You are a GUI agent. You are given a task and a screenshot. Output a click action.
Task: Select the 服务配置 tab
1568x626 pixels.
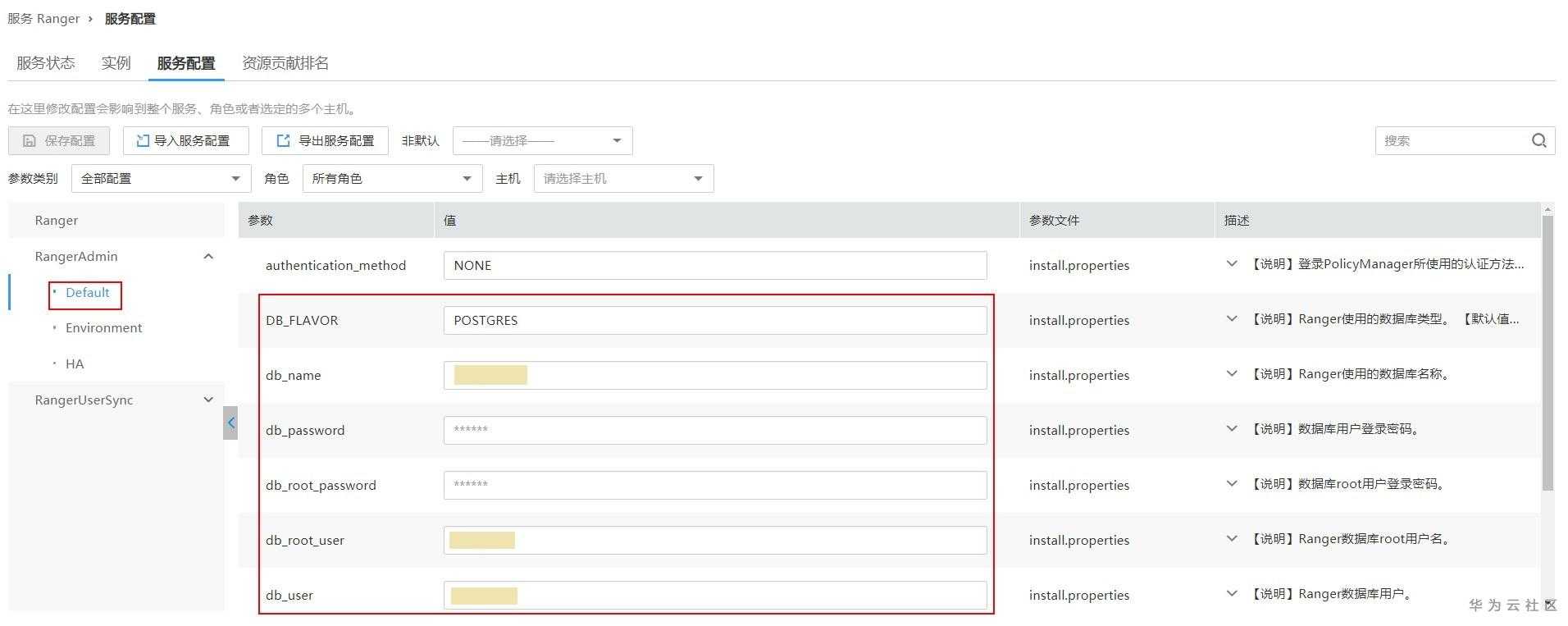(x=186, y=63)
